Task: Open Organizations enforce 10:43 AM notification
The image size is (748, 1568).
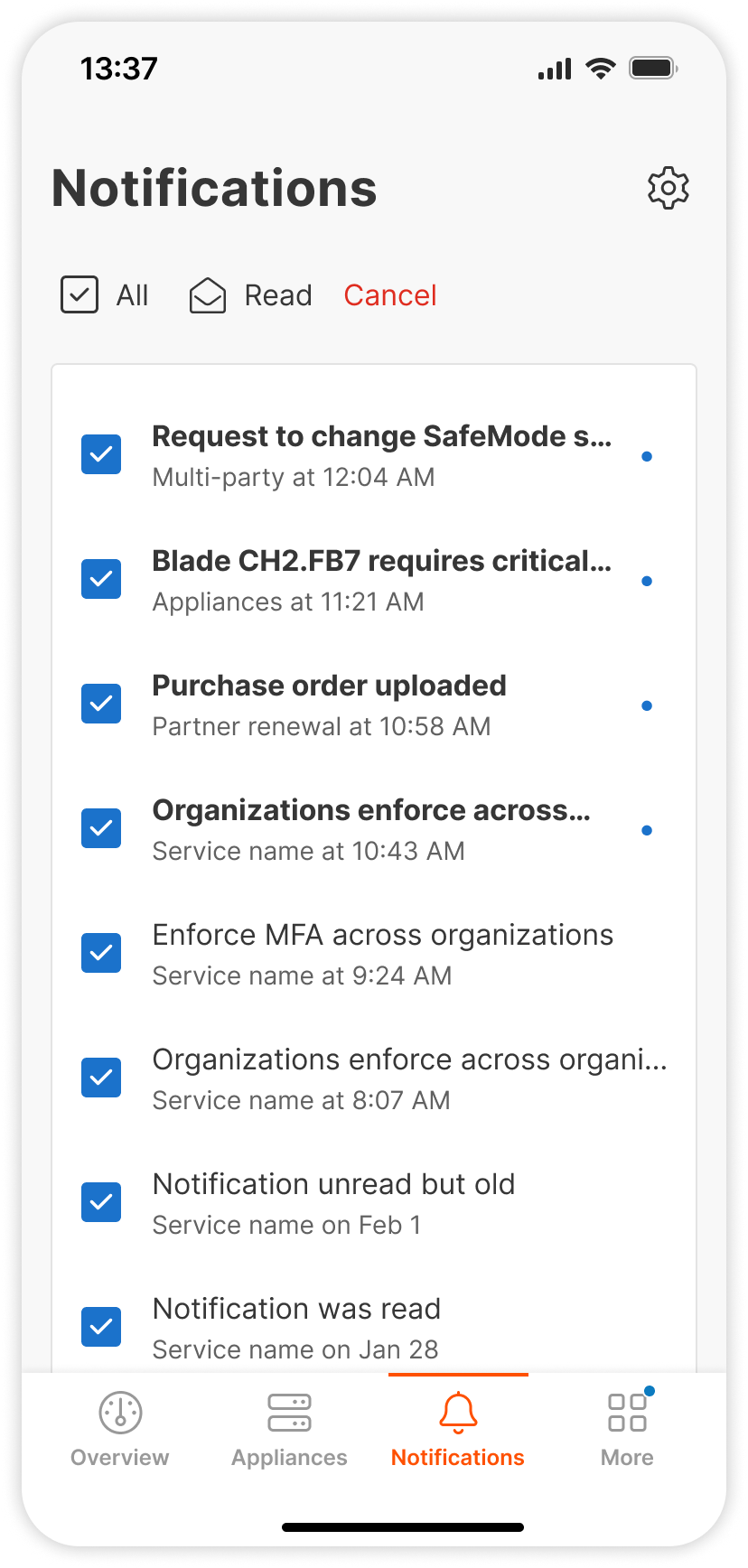Action: (370, 829)
